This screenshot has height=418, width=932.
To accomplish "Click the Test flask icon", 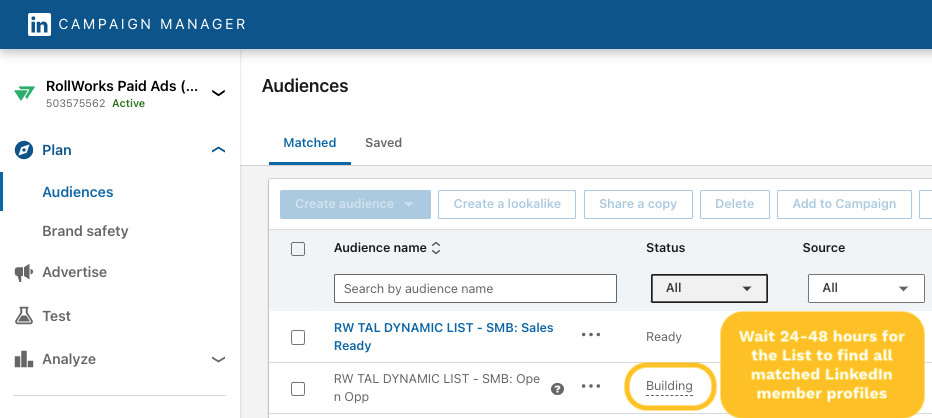I will coord(24,316).
